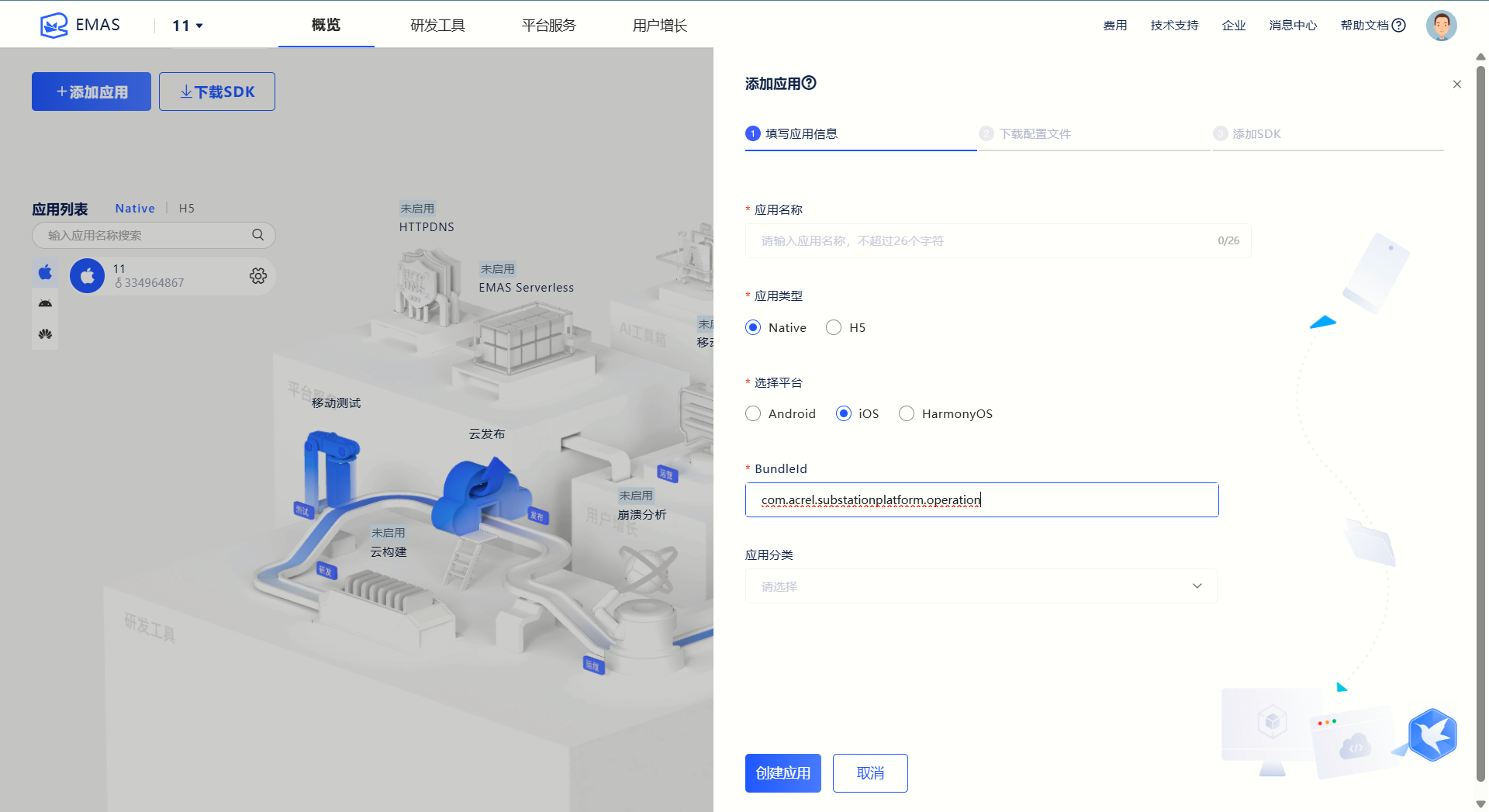Open 帮助文档 help link
The height and width of the screenshot is (812, 1489).
[1373, 26]
